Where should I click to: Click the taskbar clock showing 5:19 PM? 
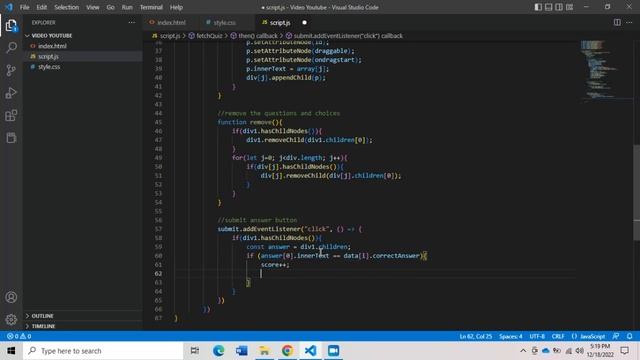[600, 351]
